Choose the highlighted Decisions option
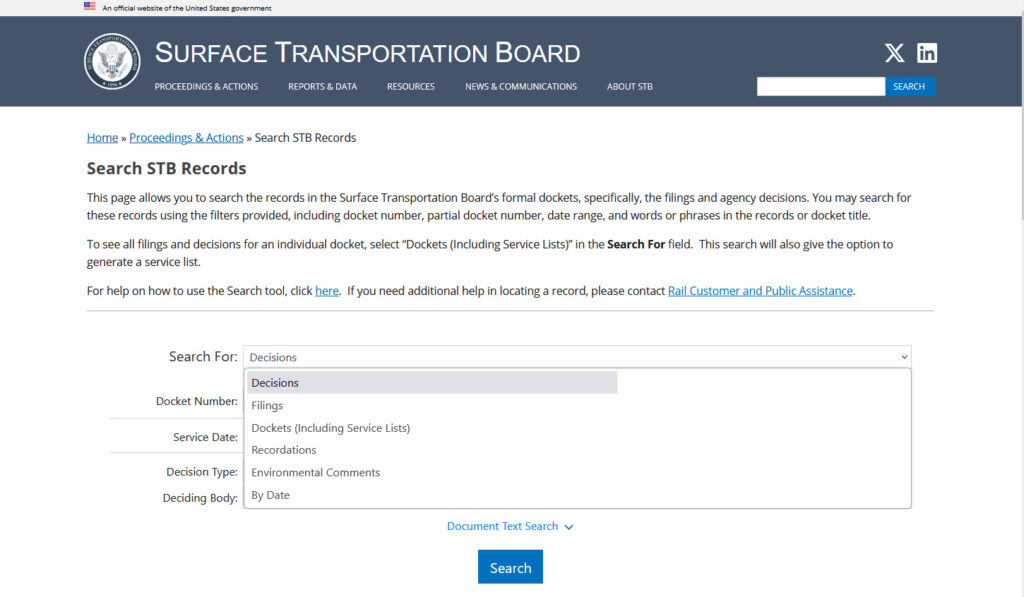The width and height of the screenshot is (1024, 597). [x=275, y=383]
